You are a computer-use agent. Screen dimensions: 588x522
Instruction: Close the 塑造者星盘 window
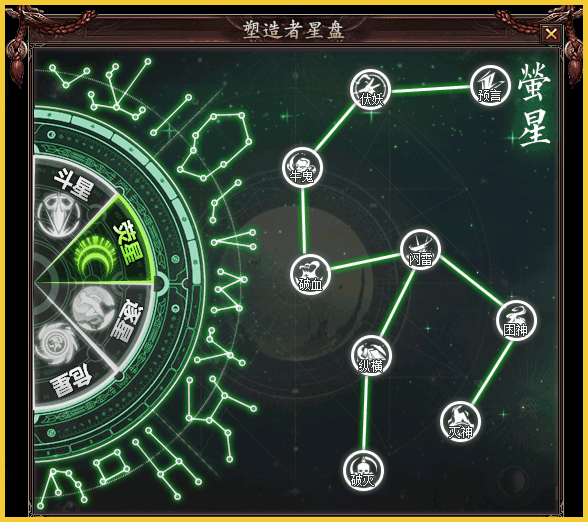click(551, 34)
